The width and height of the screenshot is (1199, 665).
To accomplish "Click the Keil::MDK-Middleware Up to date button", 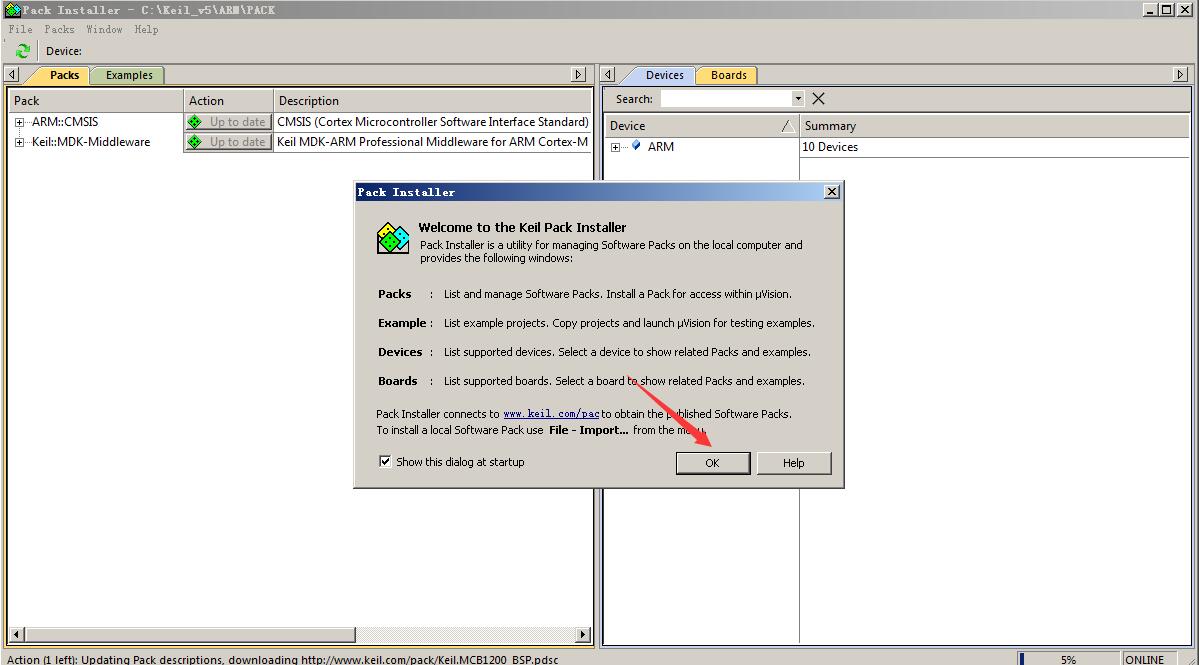I will tap(228, 141).
